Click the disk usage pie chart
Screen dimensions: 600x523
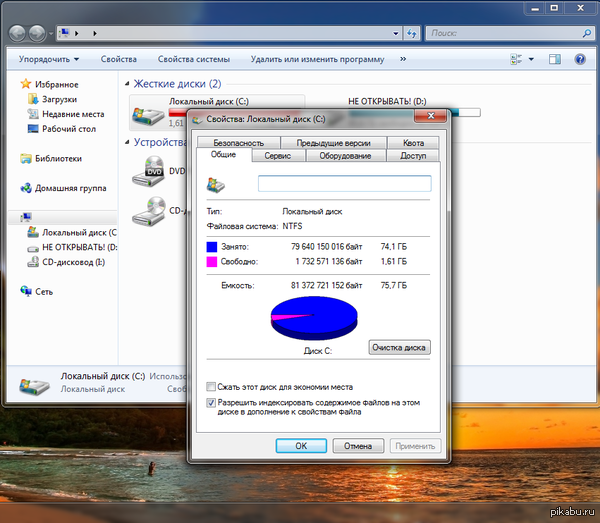(314, 318)
